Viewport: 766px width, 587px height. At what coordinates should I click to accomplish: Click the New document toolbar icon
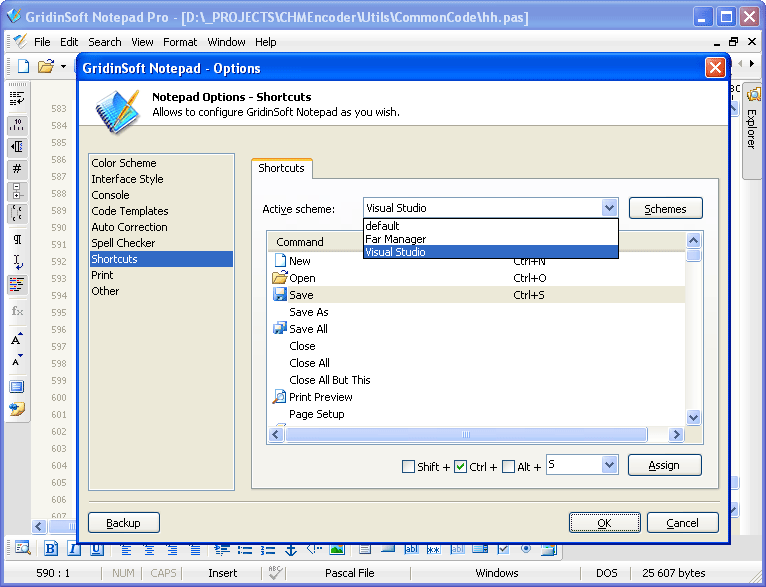(23, 66)
